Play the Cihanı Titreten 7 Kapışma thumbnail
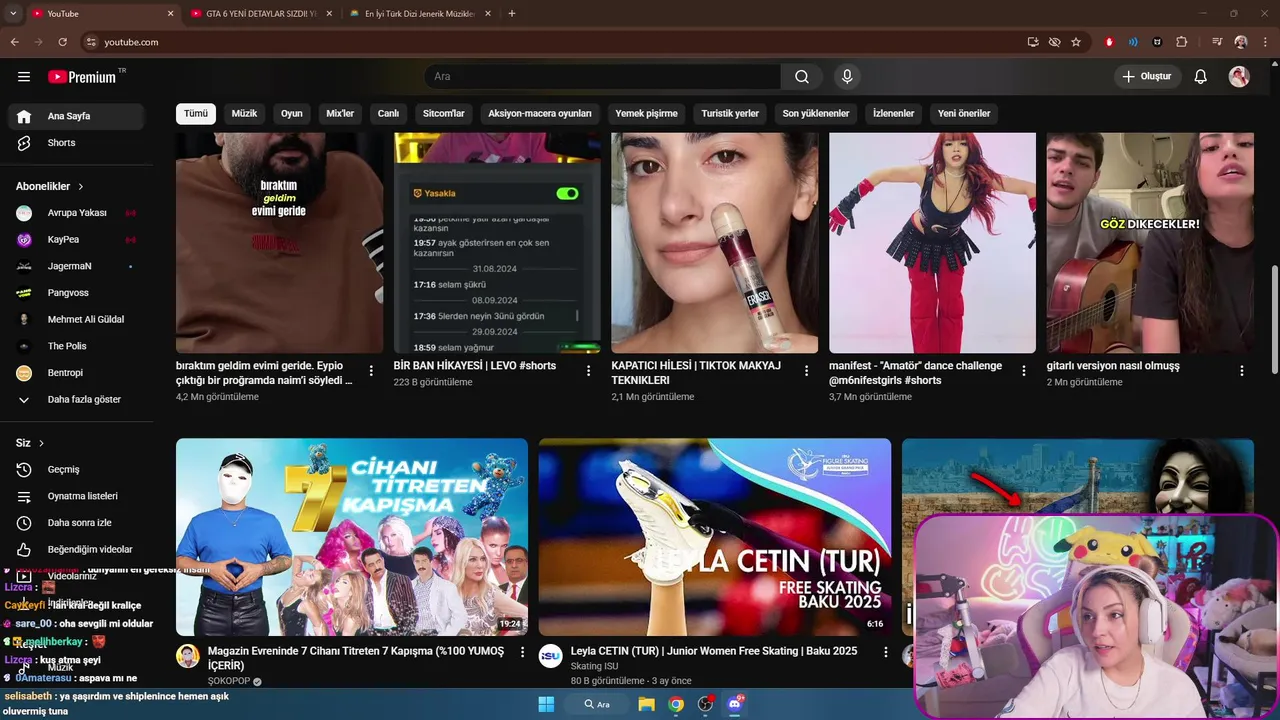Image resolution: width=1280 pixels, height=720 pixels. tap(352, 537)
